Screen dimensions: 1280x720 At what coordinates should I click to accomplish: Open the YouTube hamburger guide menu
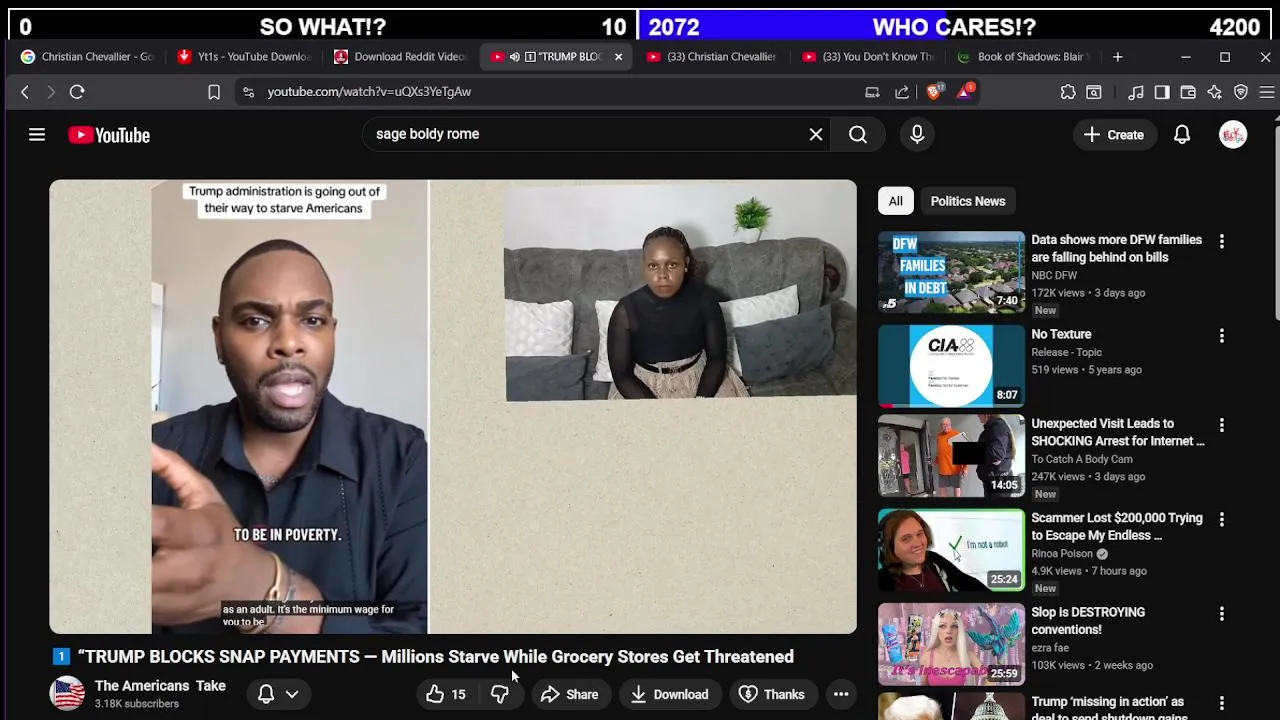(37, 135)
